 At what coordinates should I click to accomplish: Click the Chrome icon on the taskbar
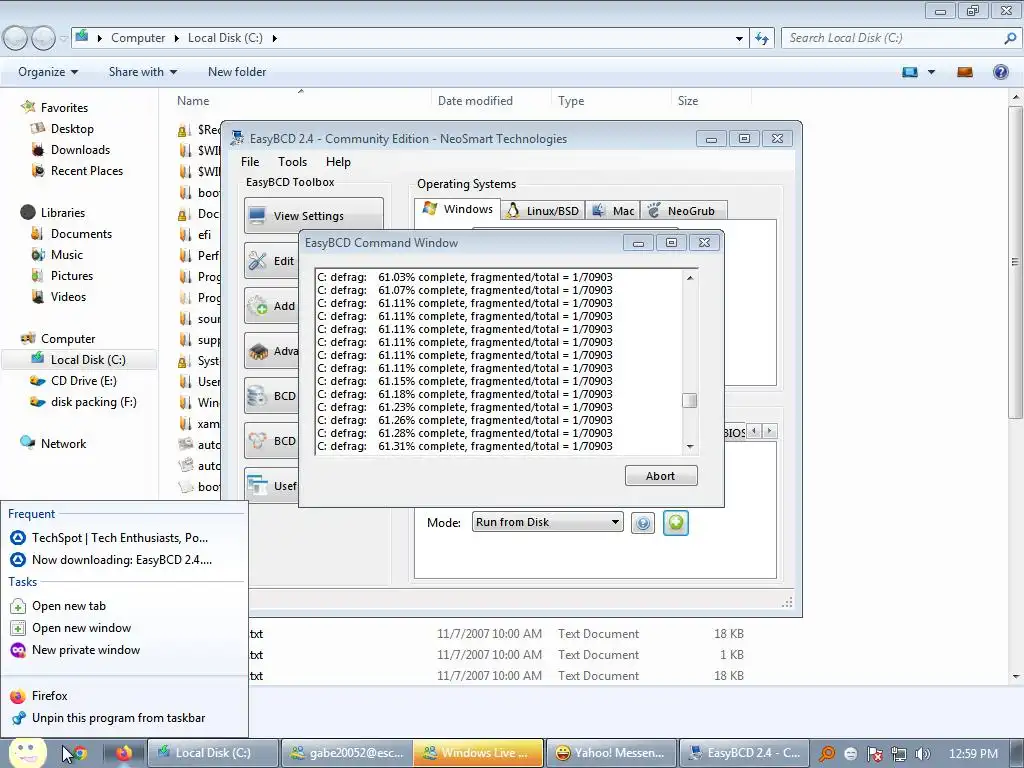(x=79, y=753)
